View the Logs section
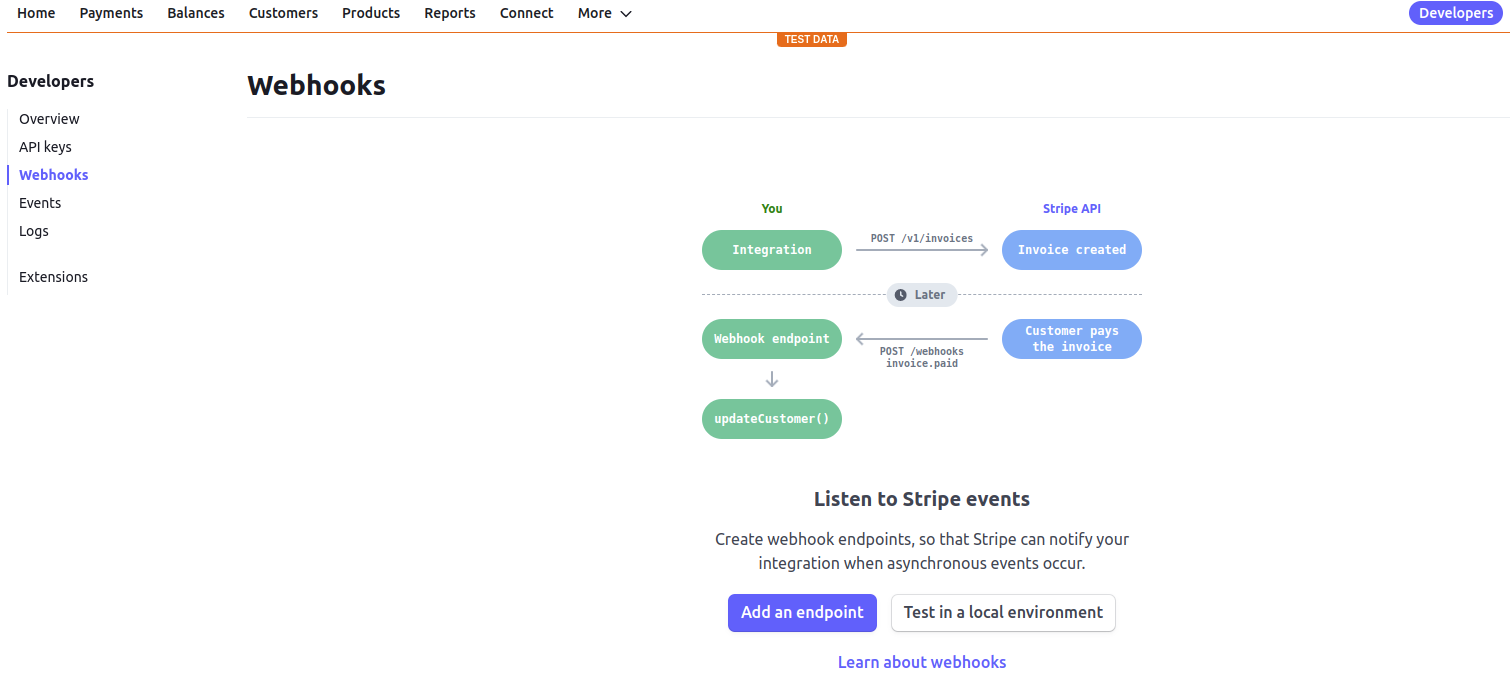The width and height of the screenshot is (1510, 687). pyautogui.click(x=33, y=230)
